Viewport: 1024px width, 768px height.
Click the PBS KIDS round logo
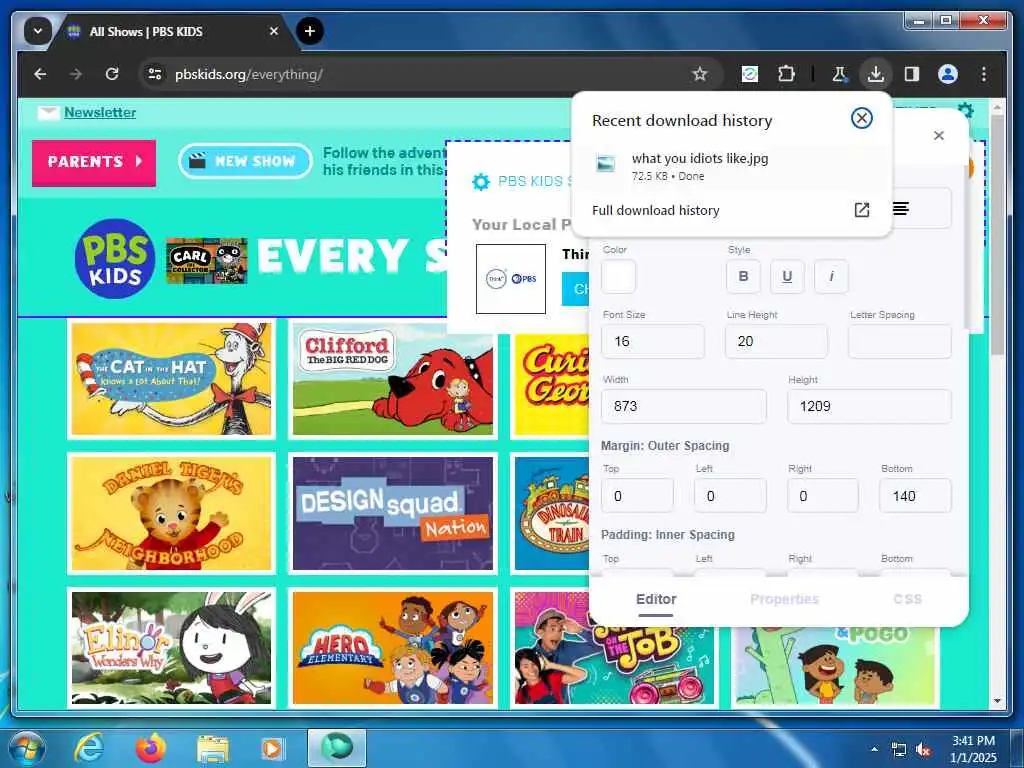tap(115, 259)
